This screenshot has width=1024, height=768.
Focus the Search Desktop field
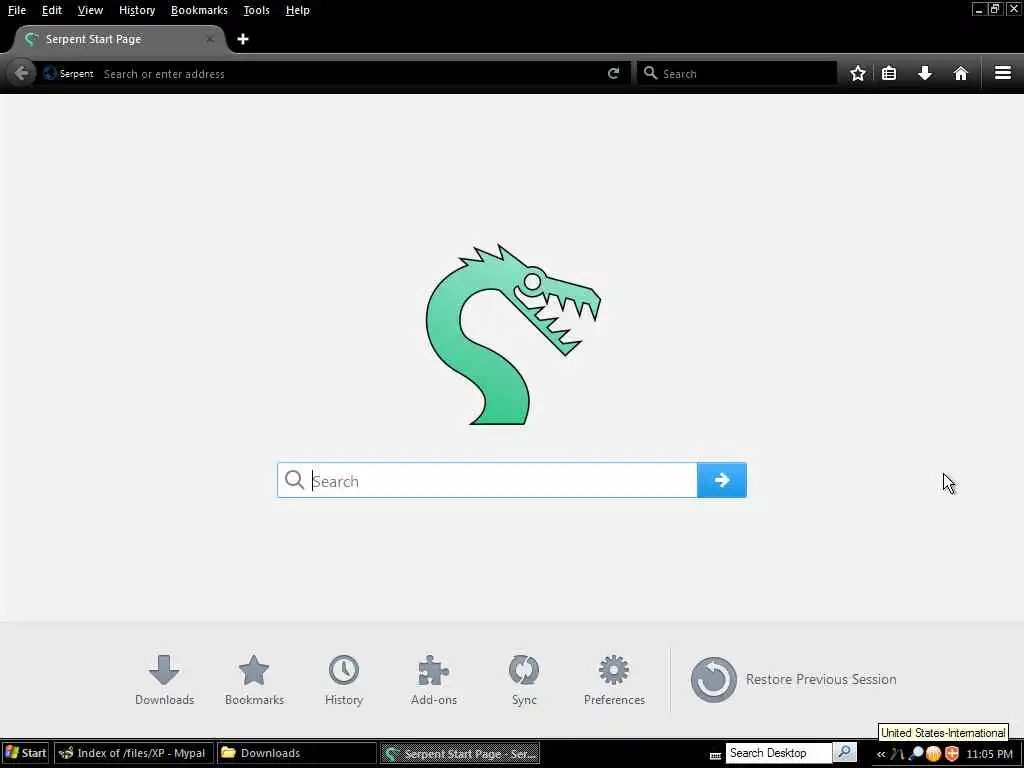pyautogui.click(x=778, y=753)
